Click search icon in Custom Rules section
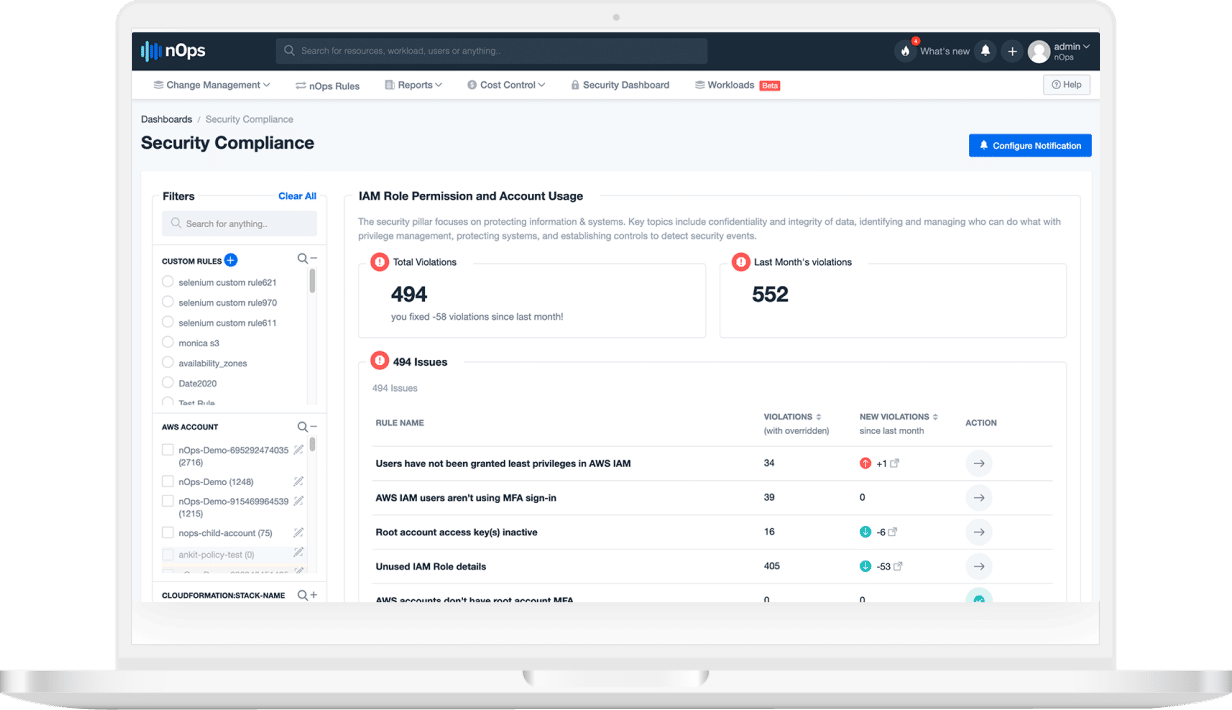Viewport: 1232px width, 710px height. tap(302, 259)
